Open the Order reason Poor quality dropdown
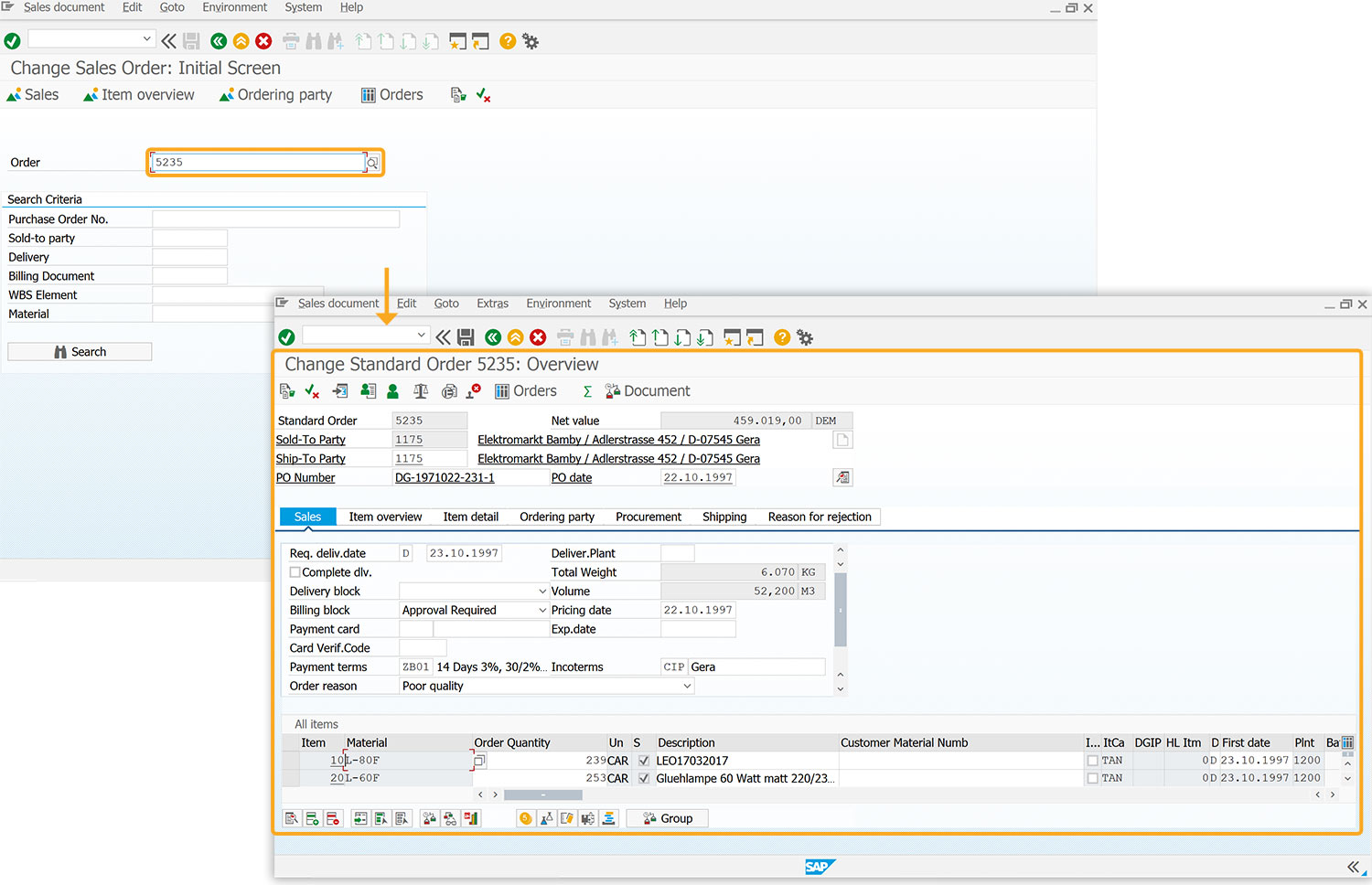1372x885 pixels. [688, 686]
